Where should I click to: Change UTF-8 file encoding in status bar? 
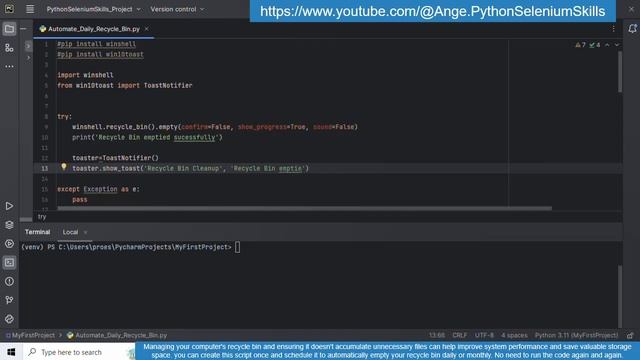[x=484, y=335]
